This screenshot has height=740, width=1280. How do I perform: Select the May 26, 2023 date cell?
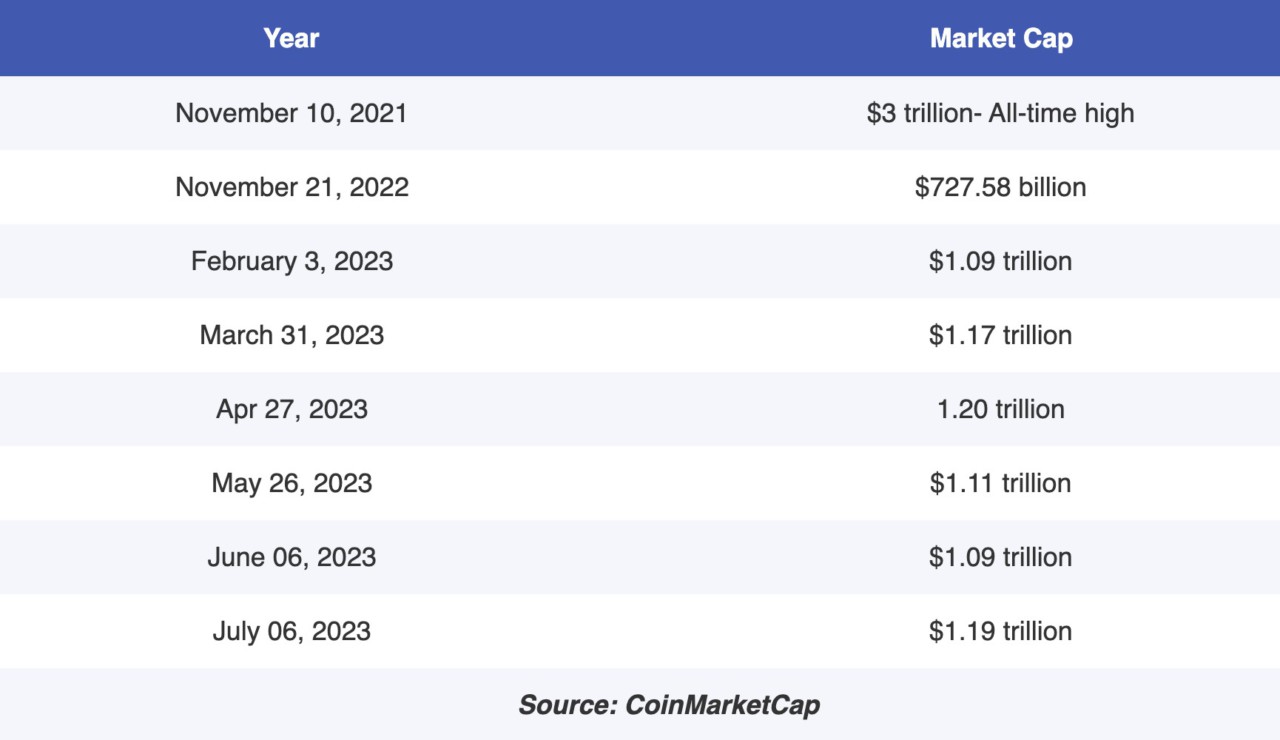tap(291, 483)
